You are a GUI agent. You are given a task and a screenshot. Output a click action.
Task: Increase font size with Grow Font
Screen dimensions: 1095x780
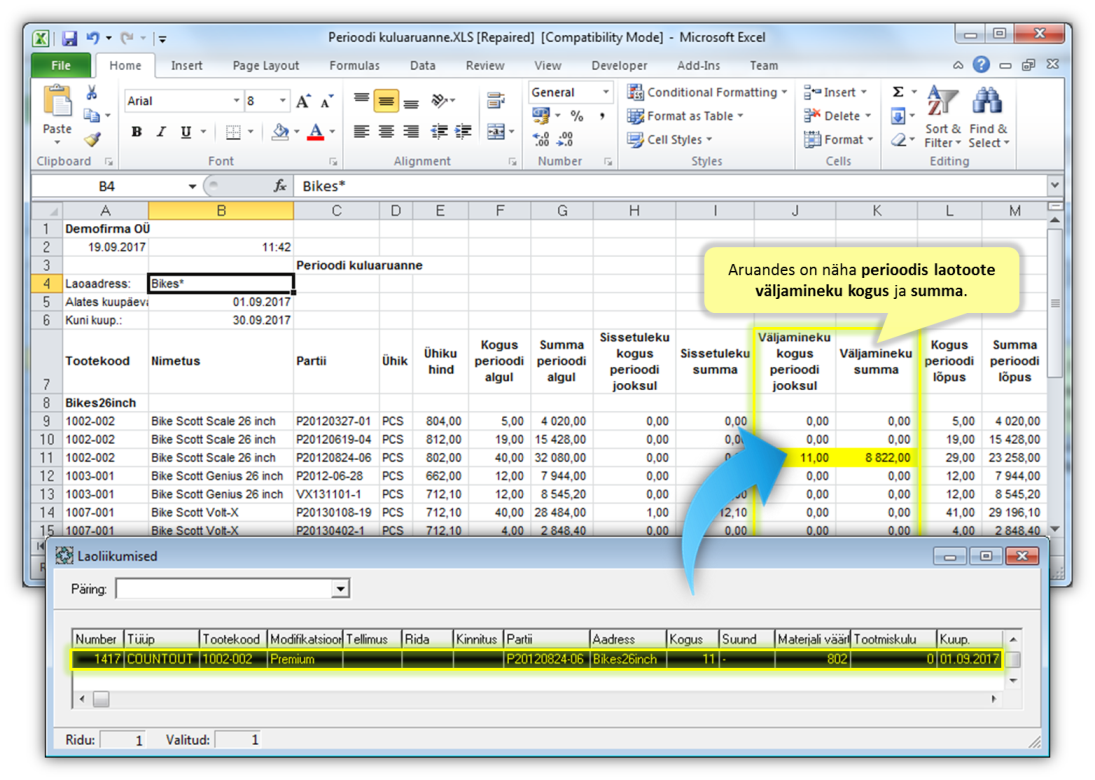coord(303,102)
